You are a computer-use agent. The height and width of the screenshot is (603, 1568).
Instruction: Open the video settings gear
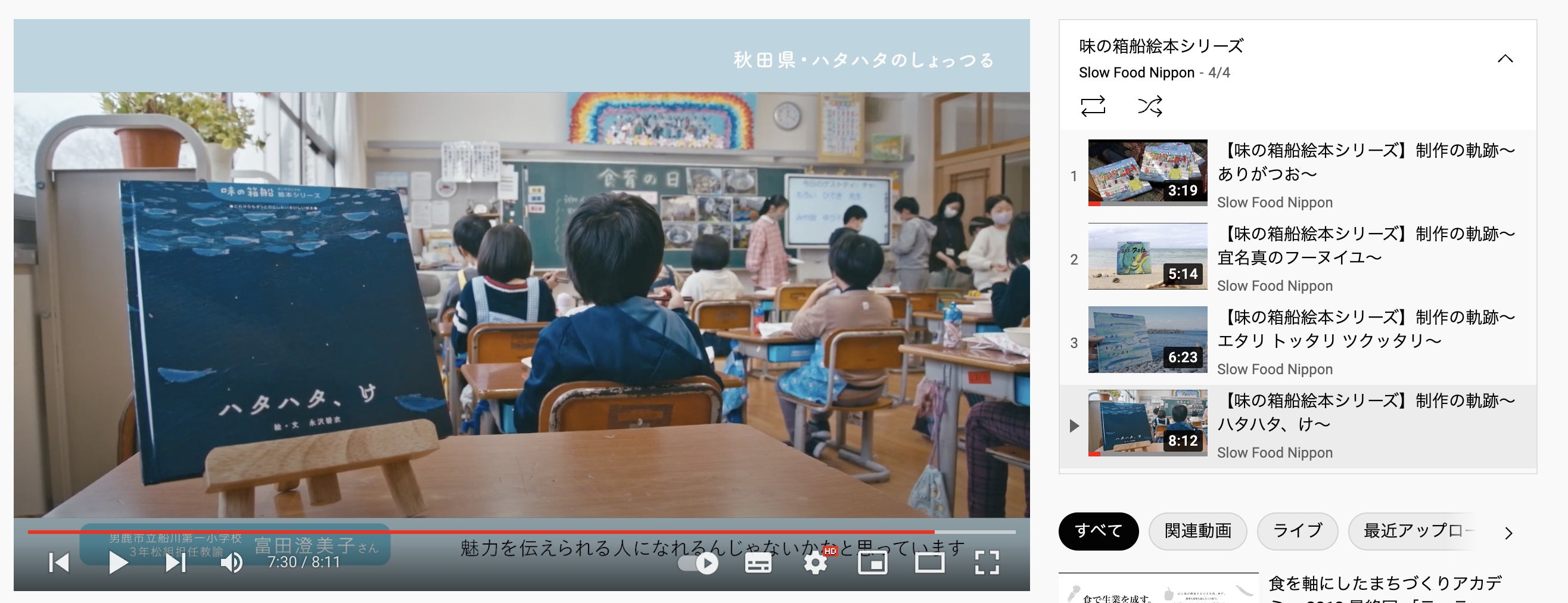815,562
